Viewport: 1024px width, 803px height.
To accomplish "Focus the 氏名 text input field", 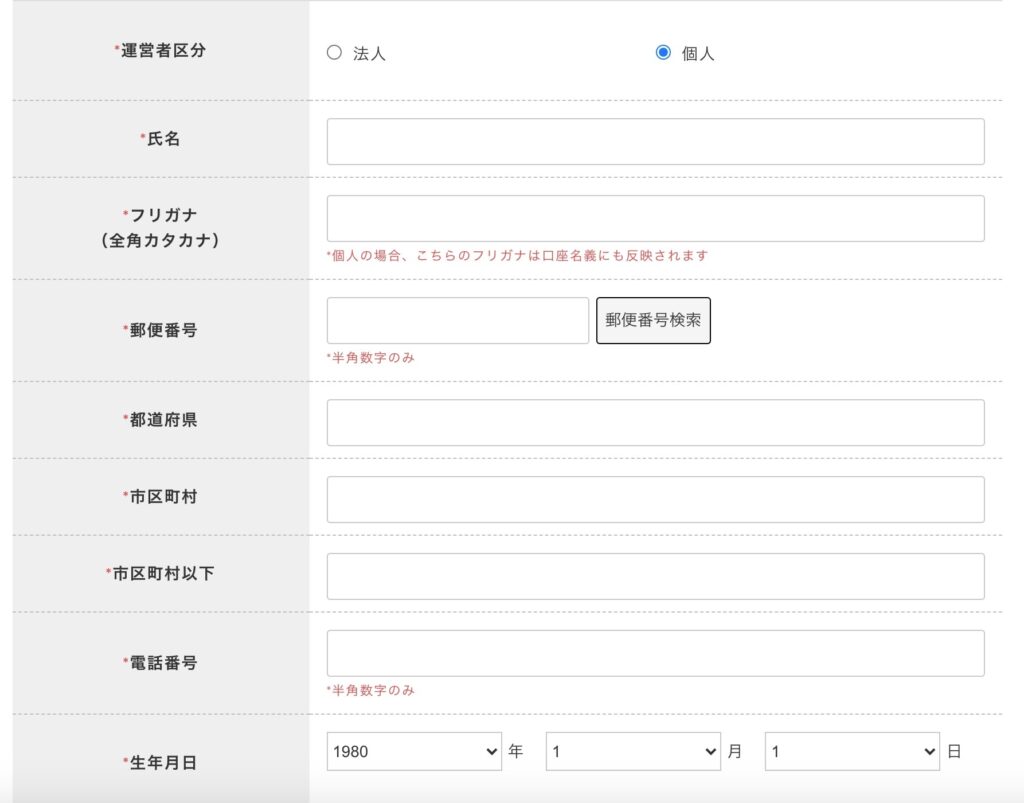I will click(655, 142).
